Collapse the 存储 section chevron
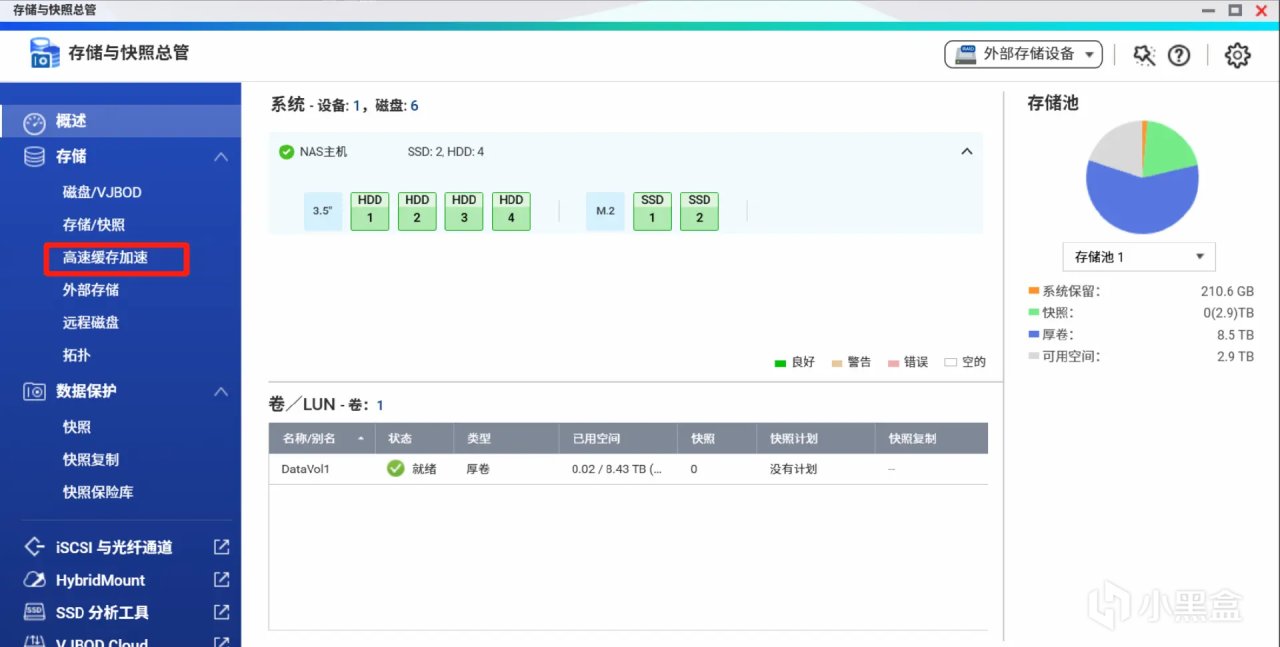1280x647 pixels. [x=222, y=157]
